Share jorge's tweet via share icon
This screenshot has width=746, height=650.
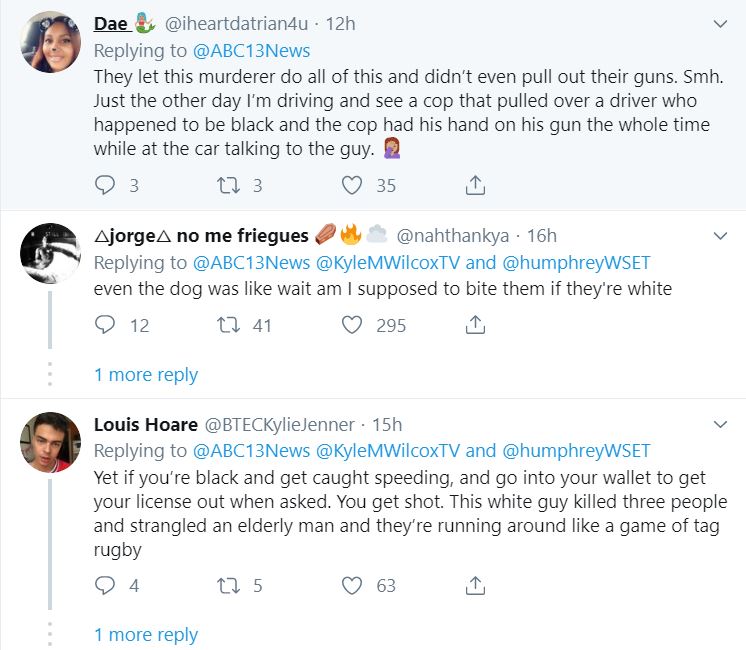pyautogui.click(x=476, y=325)
